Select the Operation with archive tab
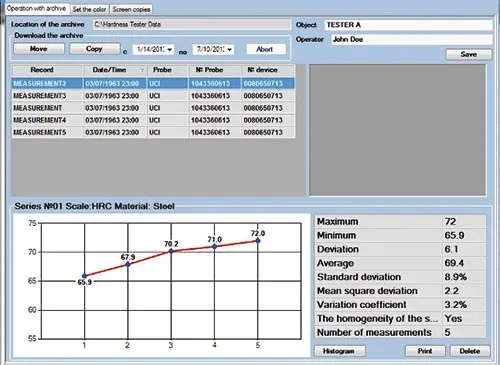This screenshot has width=500, height=365. pyautogui.click(x=36, y=8)
